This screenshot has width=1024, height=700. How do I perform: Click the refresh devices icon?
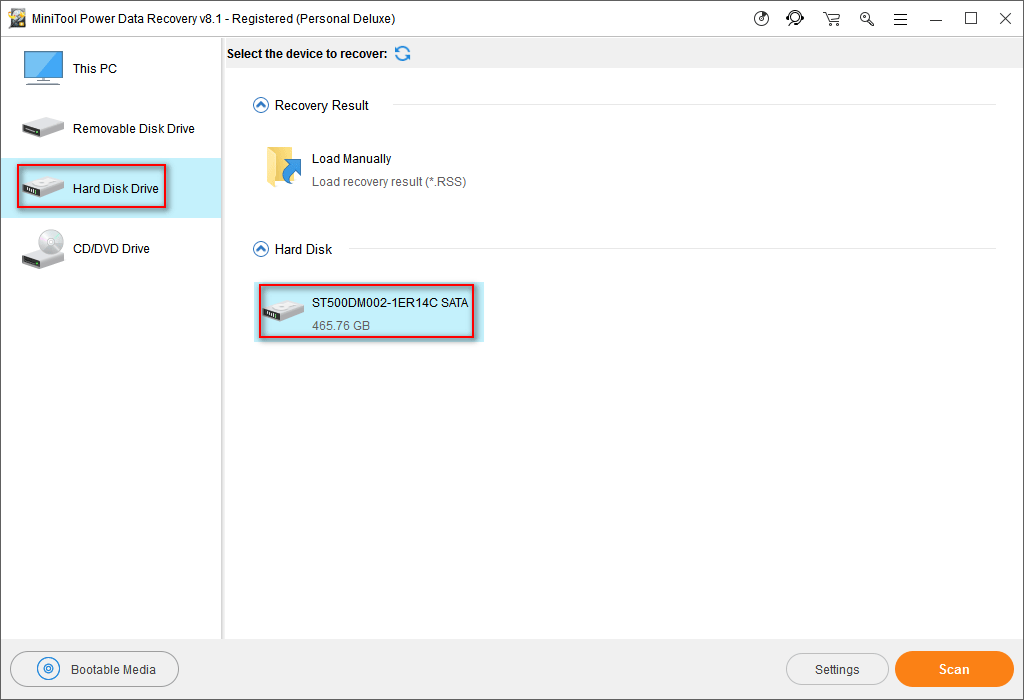[x=402, y=54]
